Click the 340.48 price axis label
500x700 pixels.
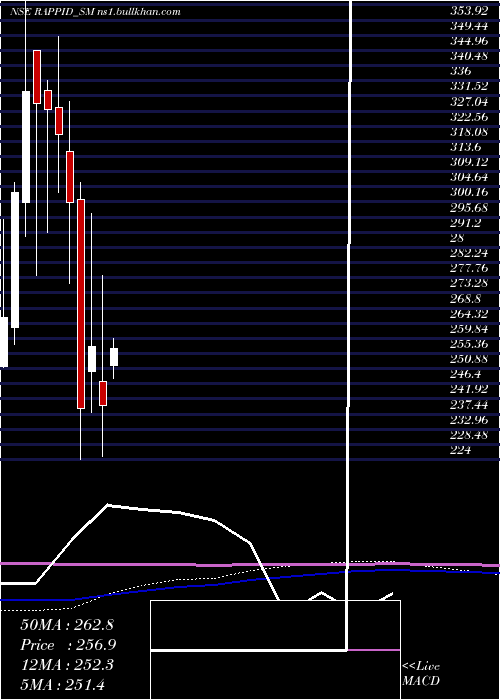[469, 57]
